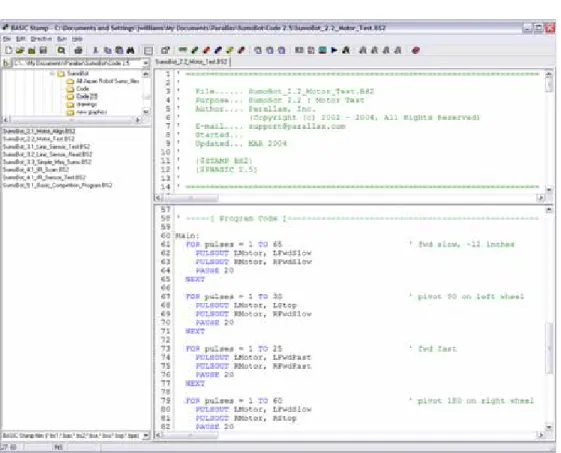Screen dimensions: 561x453
Task: Click the directory selector icon before the path box
Action: (6, 63)
